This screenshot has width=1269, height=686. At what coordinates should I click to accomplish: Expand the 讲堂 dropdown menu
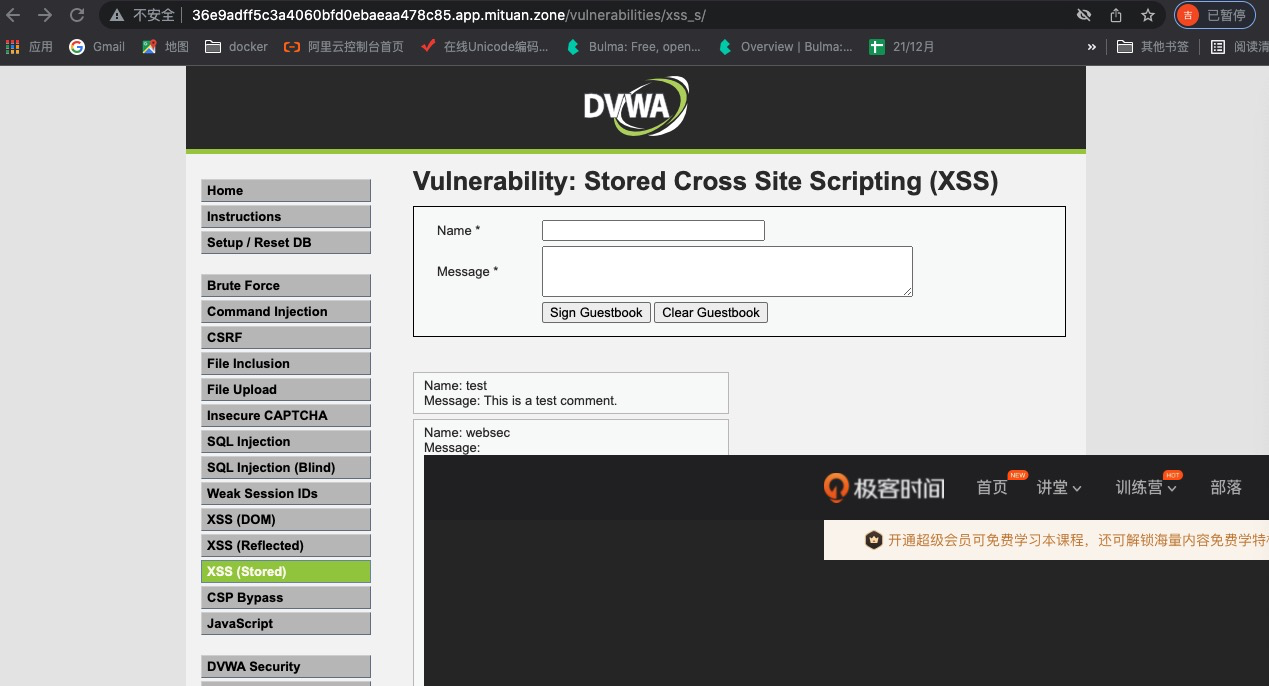click(x=1059, y=488)
